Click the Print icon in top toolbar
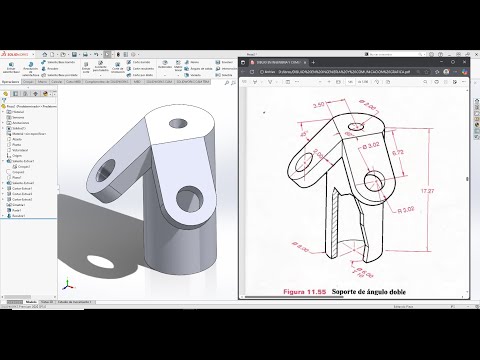Image resolution: width=480 pixels, height=360 pixels. click(85, 54)
